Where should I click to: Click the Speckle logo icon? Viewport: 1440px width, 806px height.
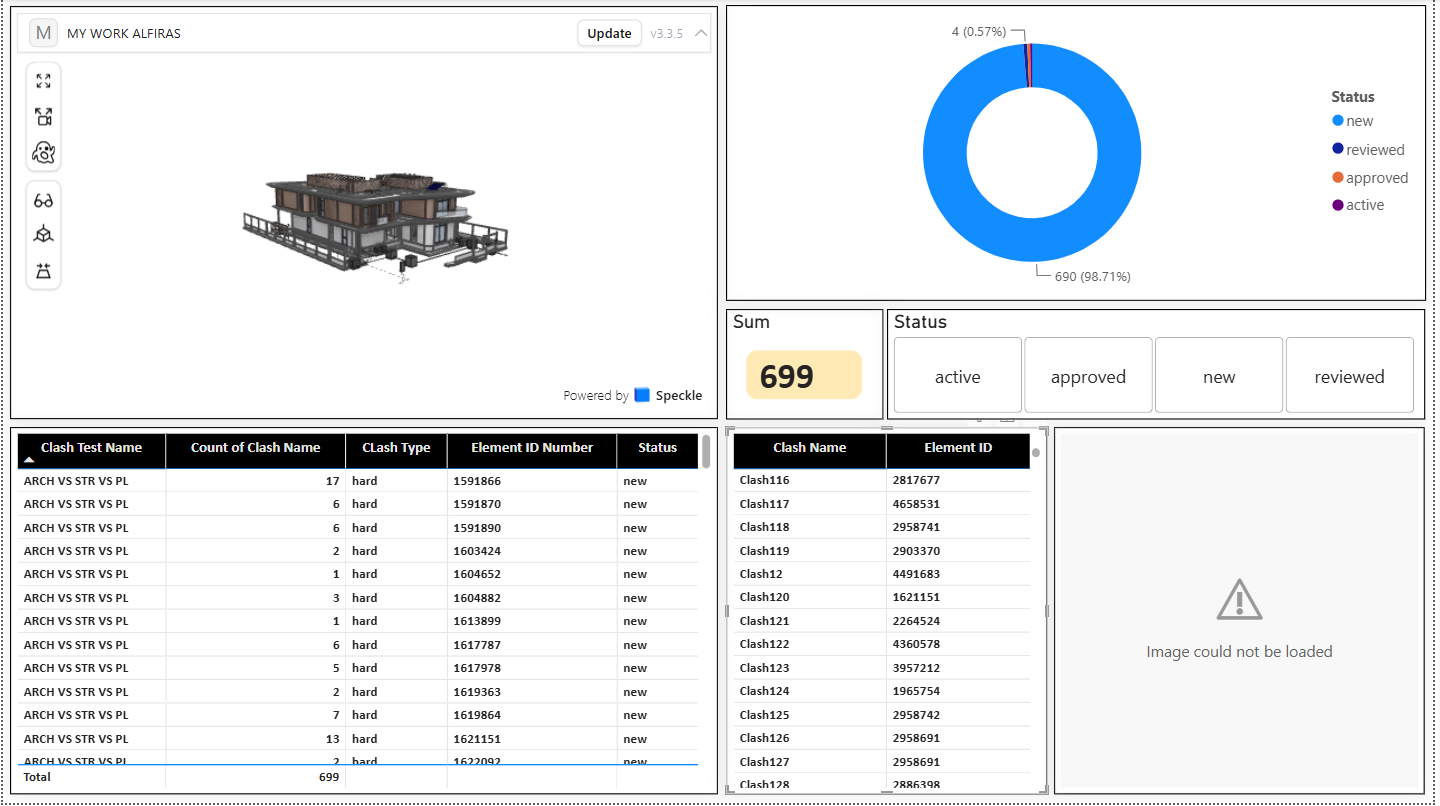642,395
